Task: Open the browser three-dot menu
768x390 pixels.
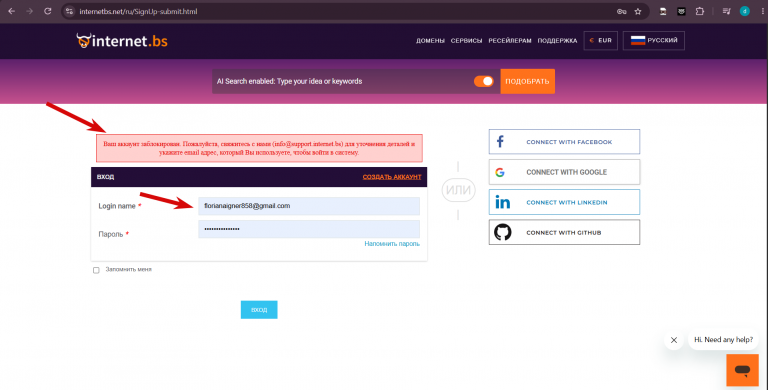Action: point(762,11)
